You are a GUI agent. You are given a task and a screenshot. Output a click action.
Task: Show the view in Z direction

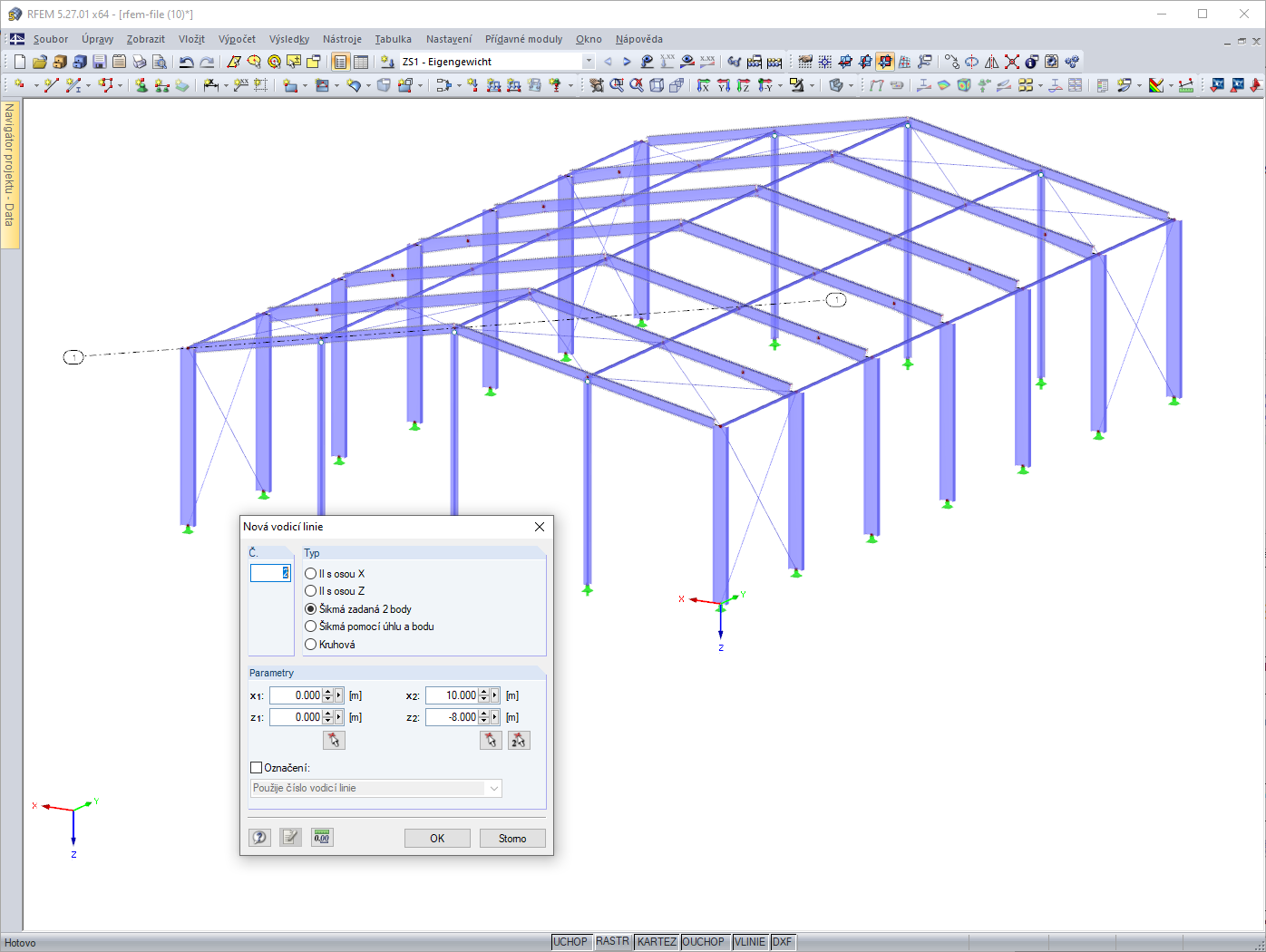744,85
